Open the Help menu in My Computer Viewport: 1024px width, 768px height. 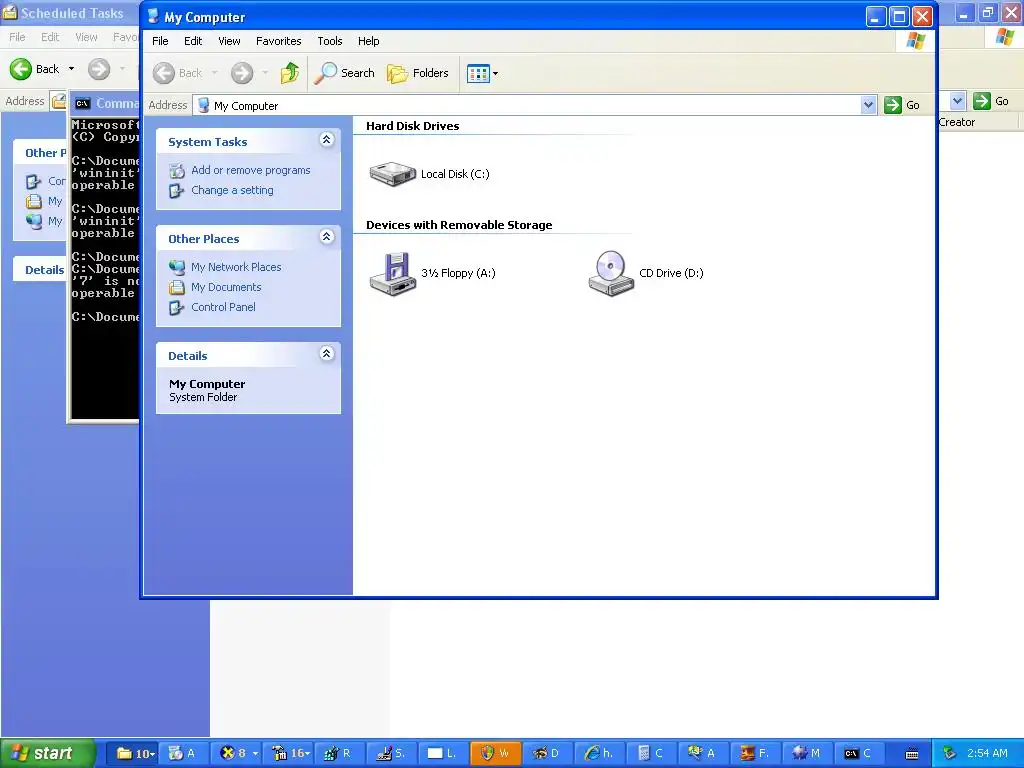[x=368, y=41]
